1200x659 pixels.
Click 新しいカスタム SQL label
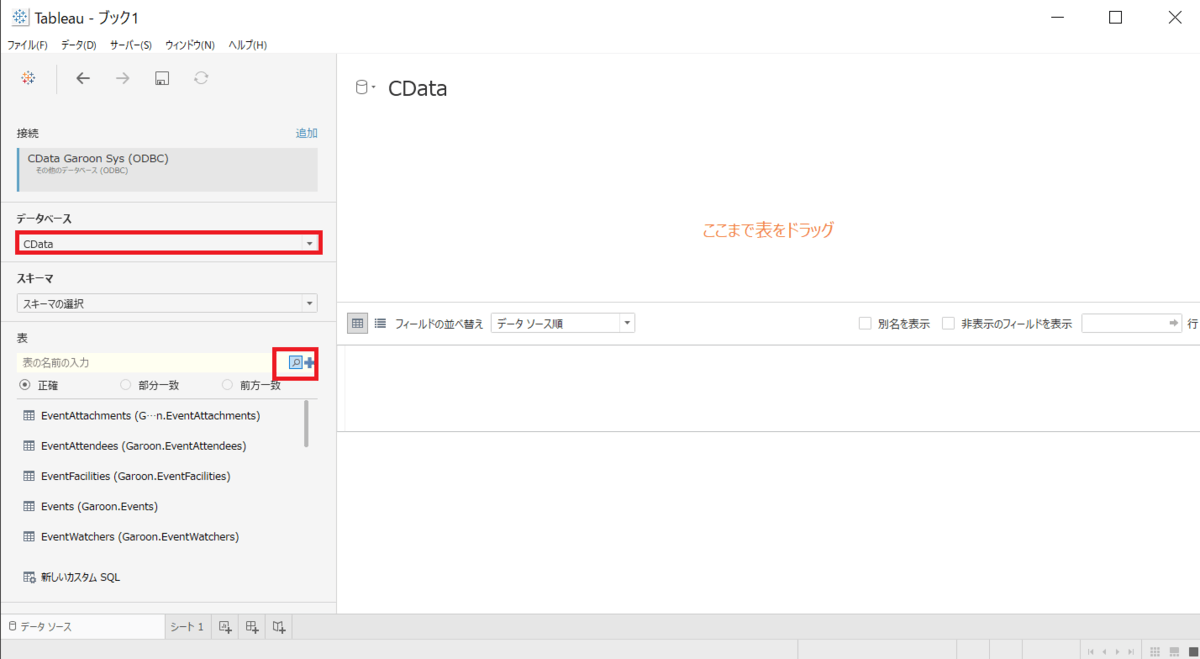(80, 577)
